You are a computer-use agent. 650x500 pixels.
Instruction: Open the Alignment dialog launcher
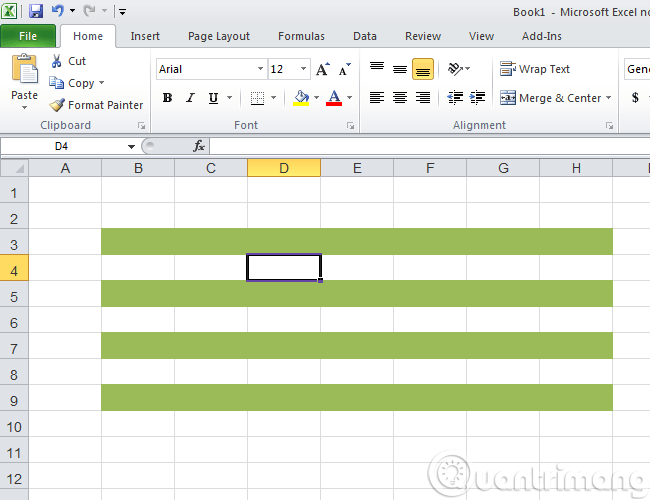609,125
